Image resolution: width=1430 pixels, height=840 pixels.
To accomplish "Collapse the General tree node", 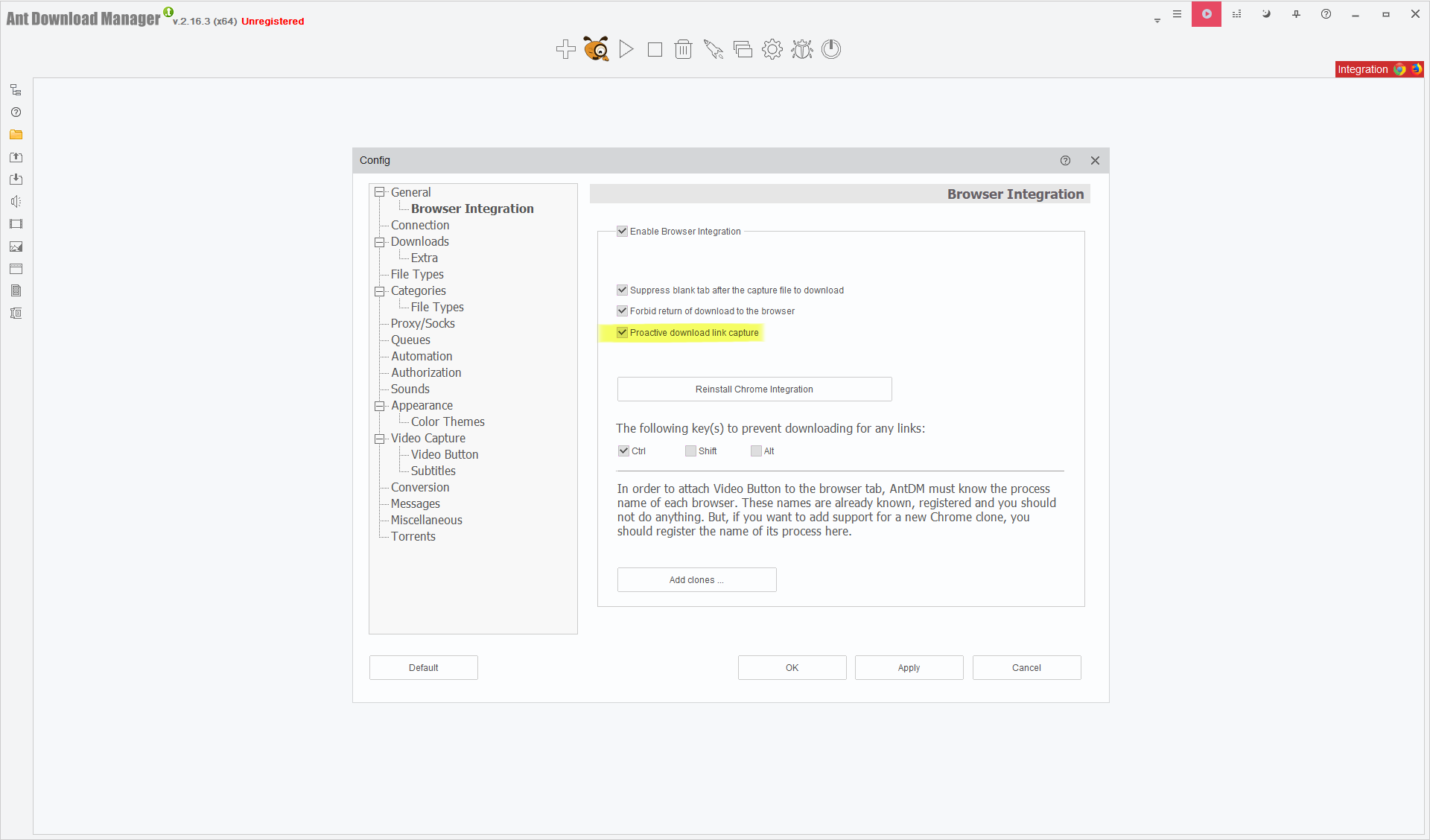I will pyautogui.click(x=380, y=191).
